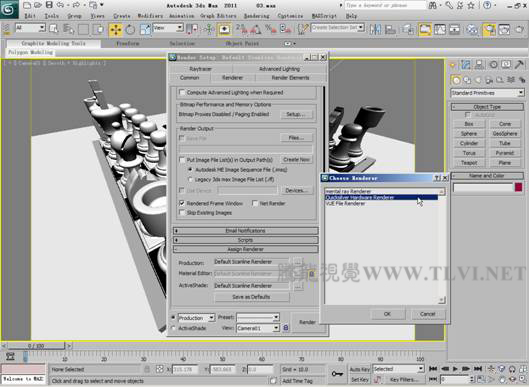Click the Set Keys key icon
Viewport: 529px width, 387px height.
pos(337,374)
